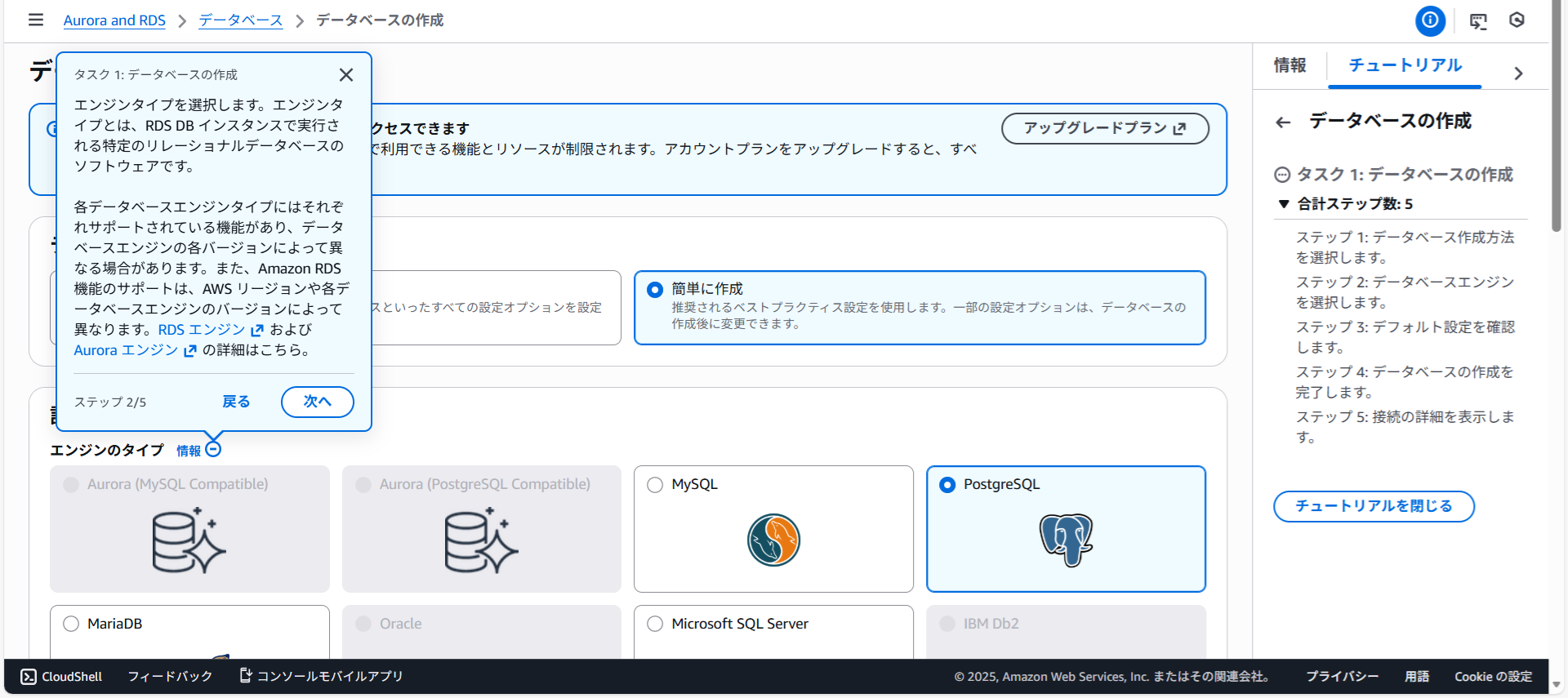The image size is (1568, 698).
Task: Click the back arrow beside データベースの作成
Action: tap(1283, 122)
